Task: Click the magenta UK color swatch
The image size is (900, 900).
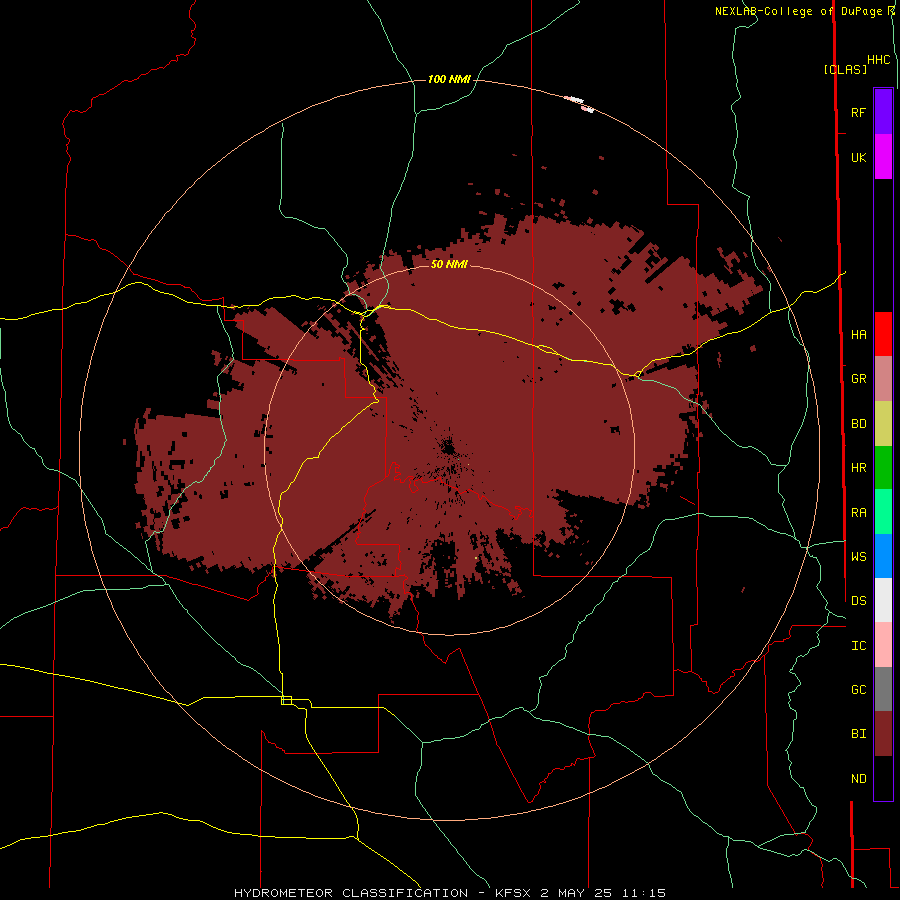Action: pos(883,157)
